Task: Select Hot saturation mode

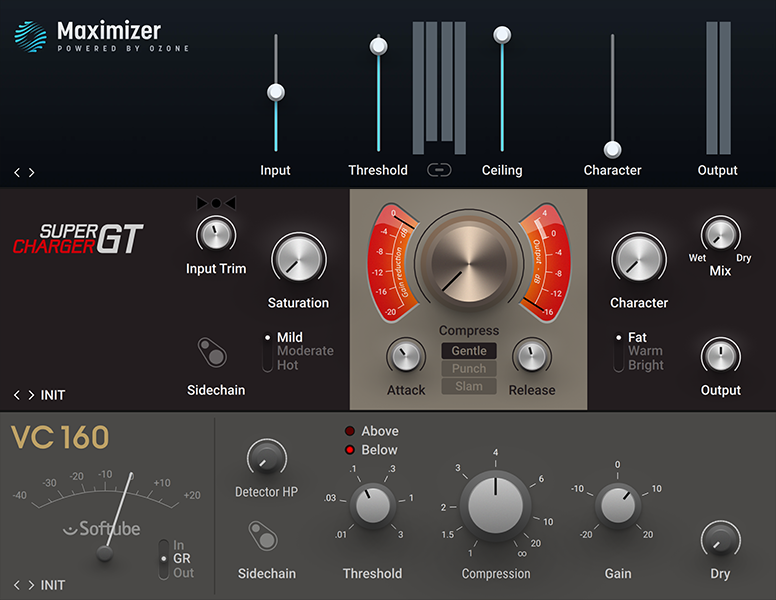Action: (288, 365)
